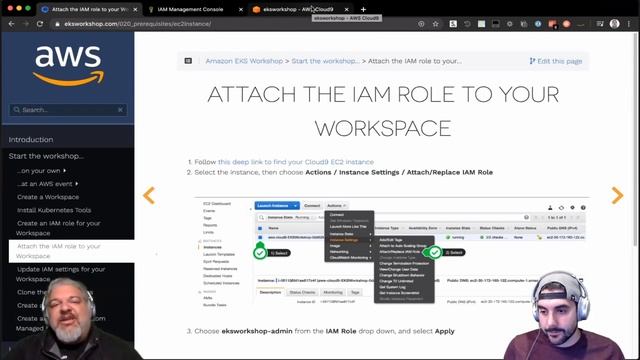This screenshot has height=360, width=640.
Task: Bookmark this page with the star icon
Action: (436, 24)
